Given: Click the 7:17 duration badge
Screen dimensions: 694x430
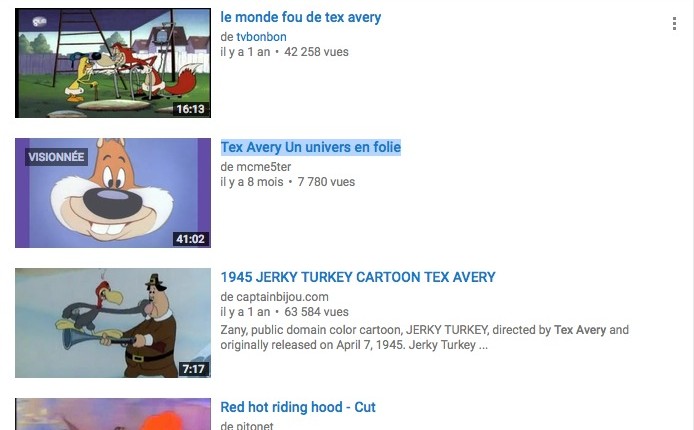Looking at the screenshot, I should tap(193, 369).
